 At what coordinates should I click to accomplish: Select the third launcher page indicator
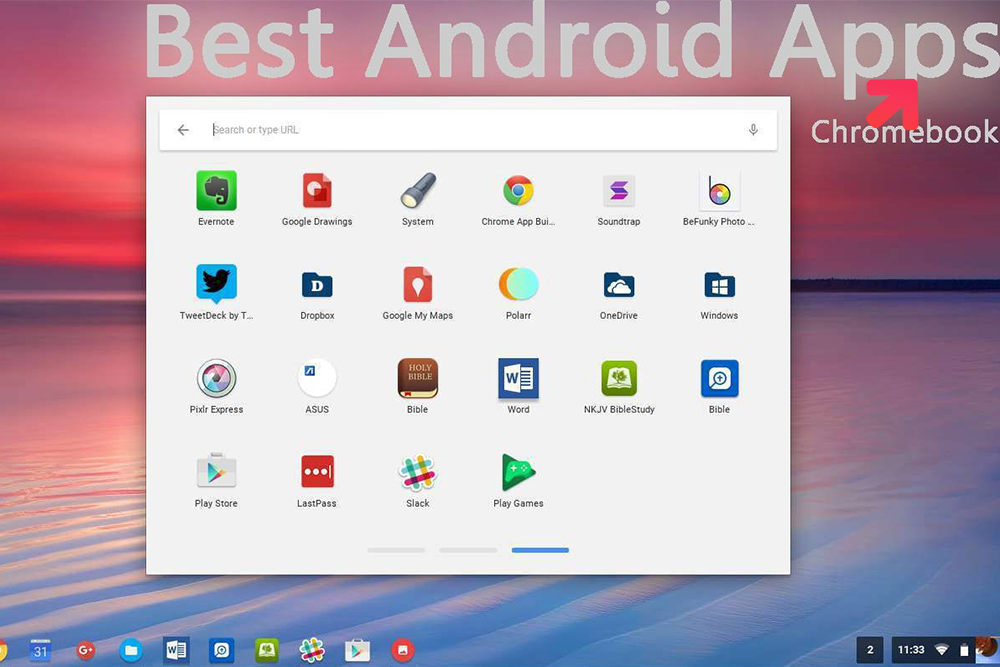click(540, 550)
